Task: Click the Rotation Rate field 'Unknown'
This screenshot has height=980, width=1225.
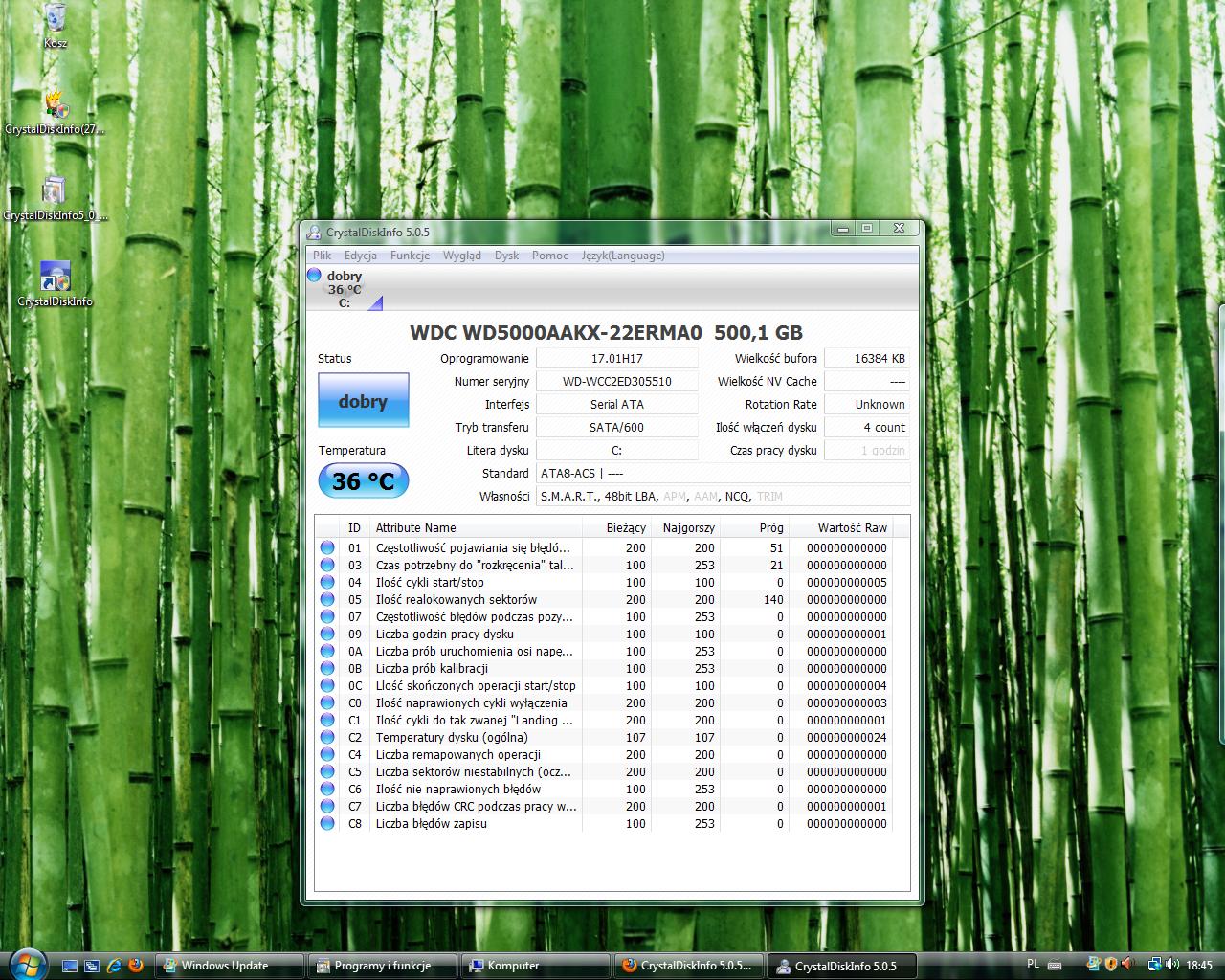Action: click(x=867, y=404)
